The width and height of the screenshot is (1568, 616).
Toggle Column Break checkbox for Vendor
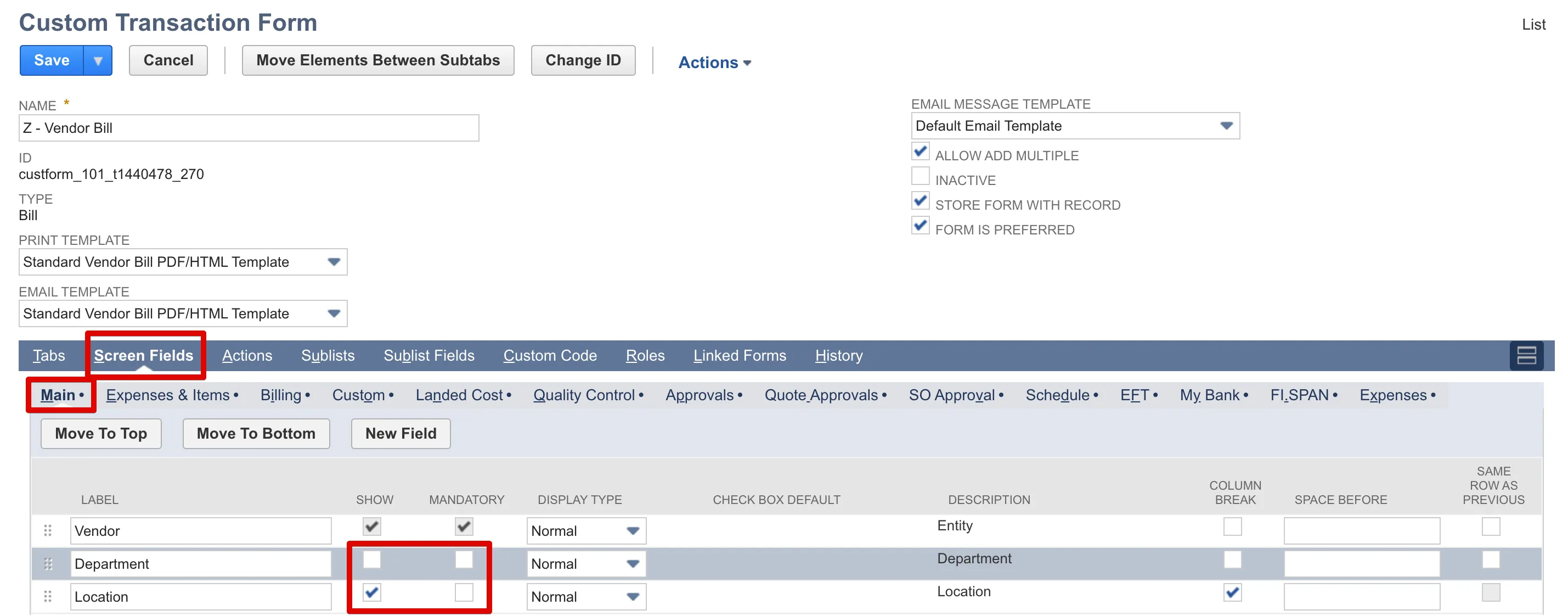[x=1232, y=526]
